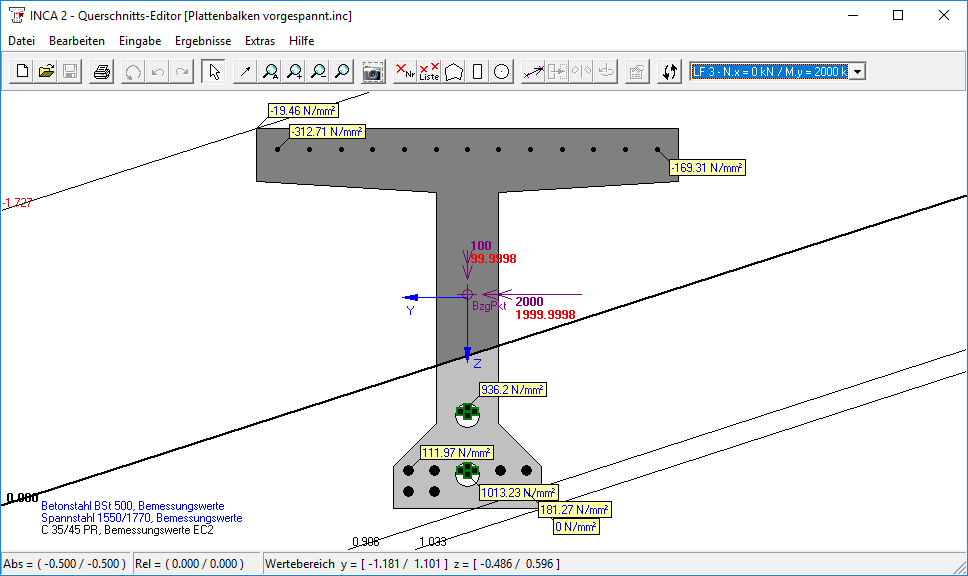
Task: Activate the arrow pointer selection tool
Action: pos(213,71)
